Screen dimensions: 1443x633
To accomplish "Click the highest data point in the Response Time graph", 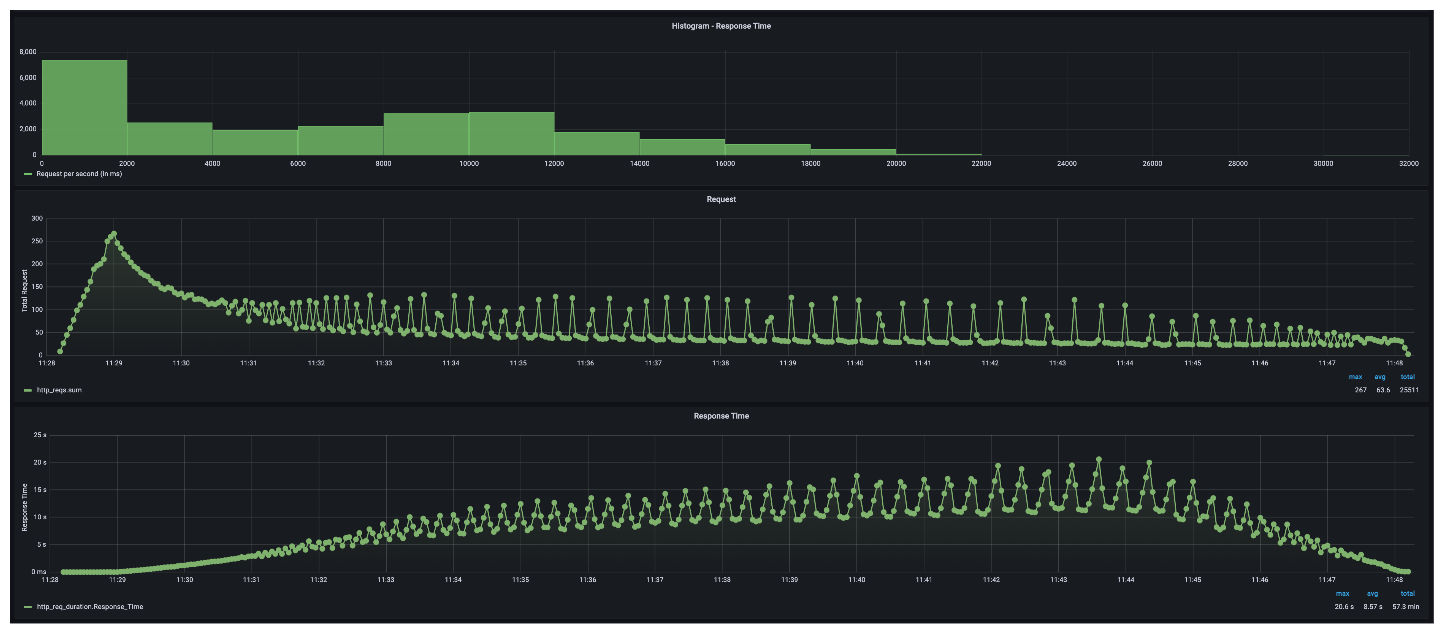I will 1099,460.
